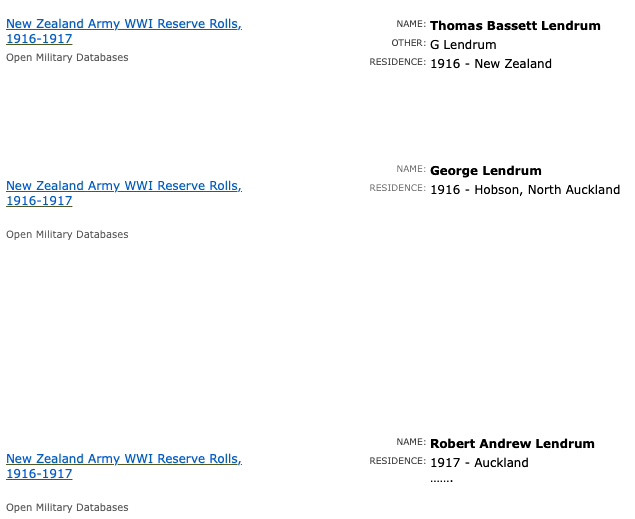The image size is (635, 519).
Task: Click residence 1916 - Hobson, North Auckland
Action: [x=525, y=190]
